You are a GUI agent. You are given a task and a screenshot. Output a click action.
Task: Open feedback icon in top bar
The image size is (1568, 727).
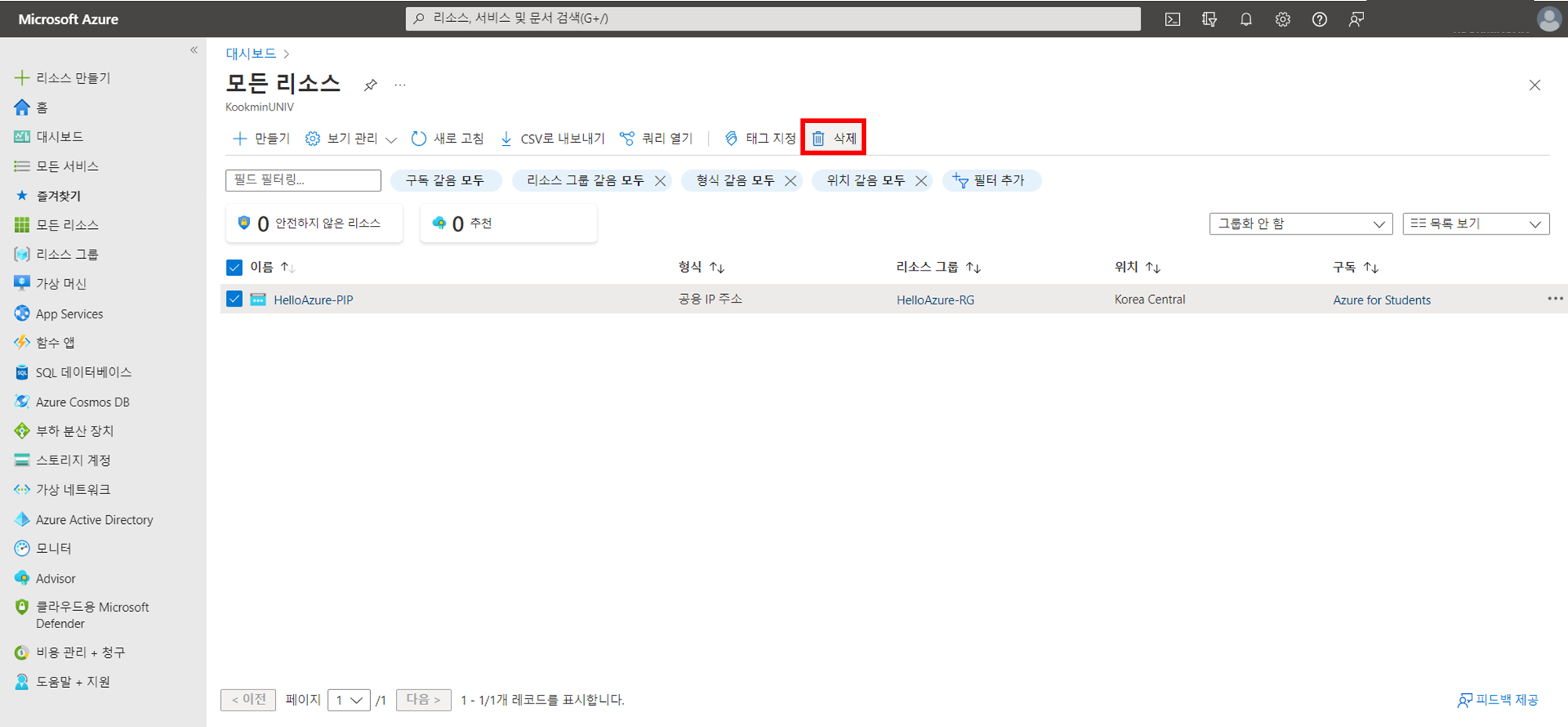[1356, 20]
